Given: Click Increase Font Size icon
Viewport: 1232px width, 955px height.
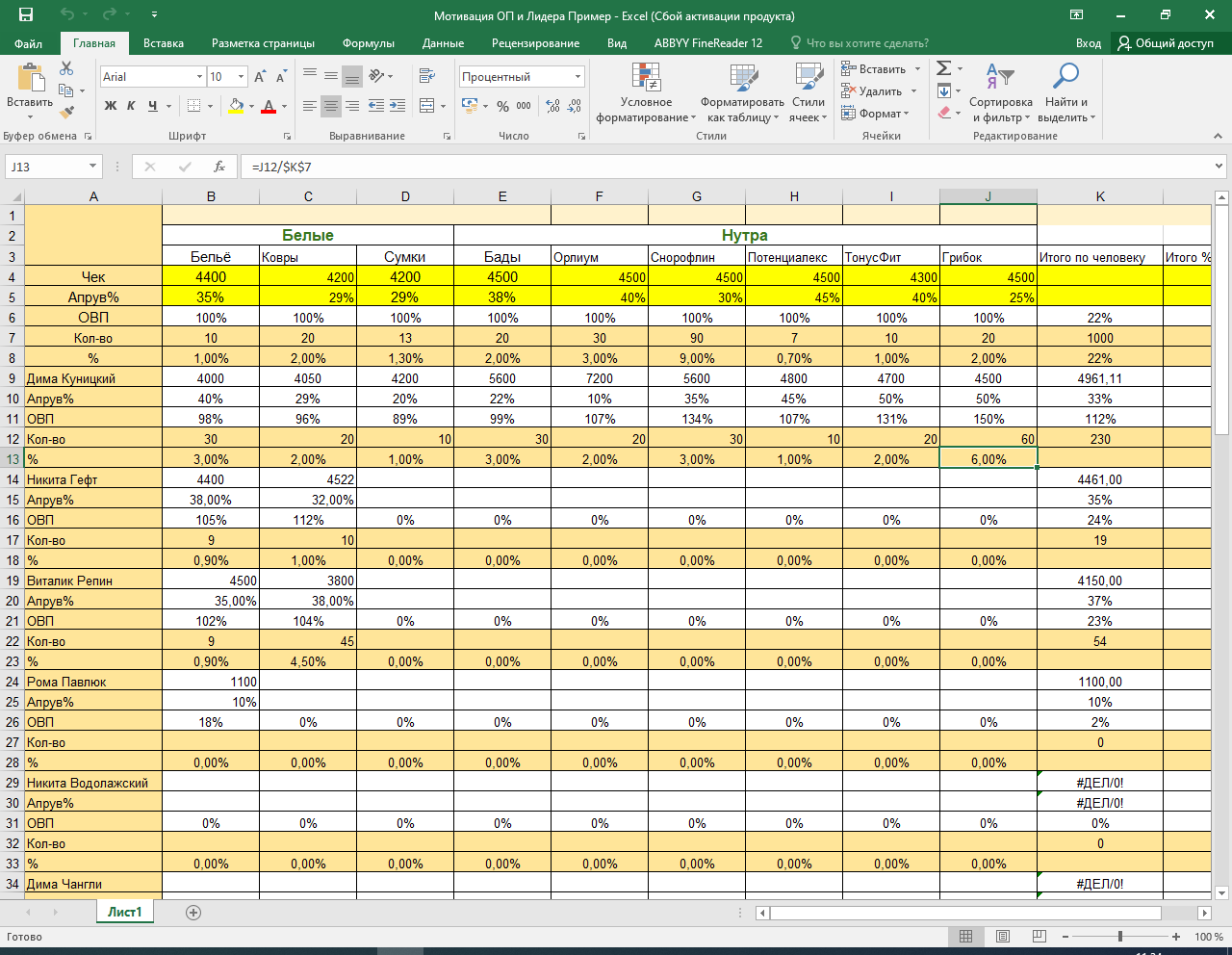Looking at the screenshot, I should (x=260, y=77).
